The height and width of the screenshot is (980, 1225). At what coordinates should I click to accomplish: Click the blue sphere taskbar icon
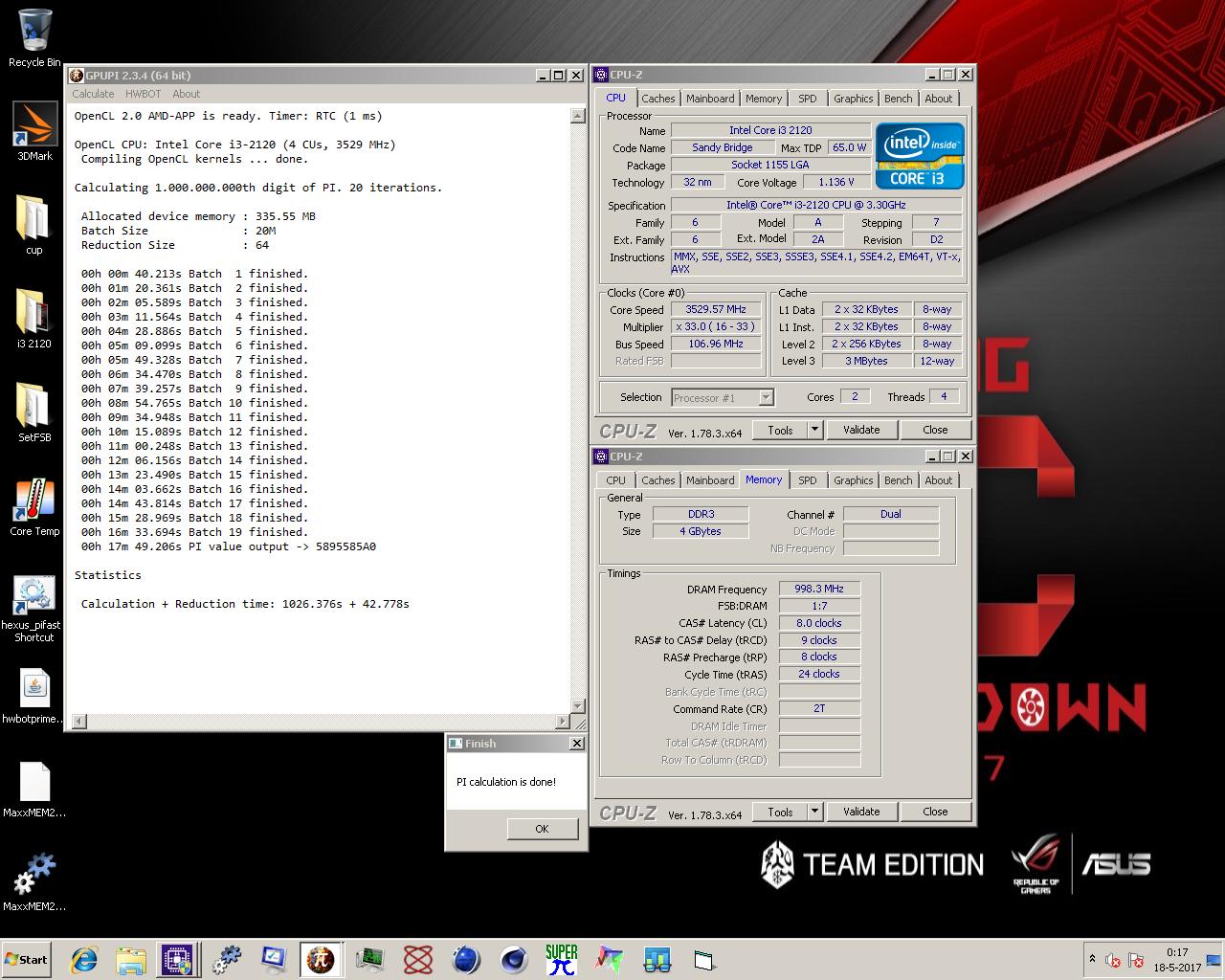pos(465,959)
